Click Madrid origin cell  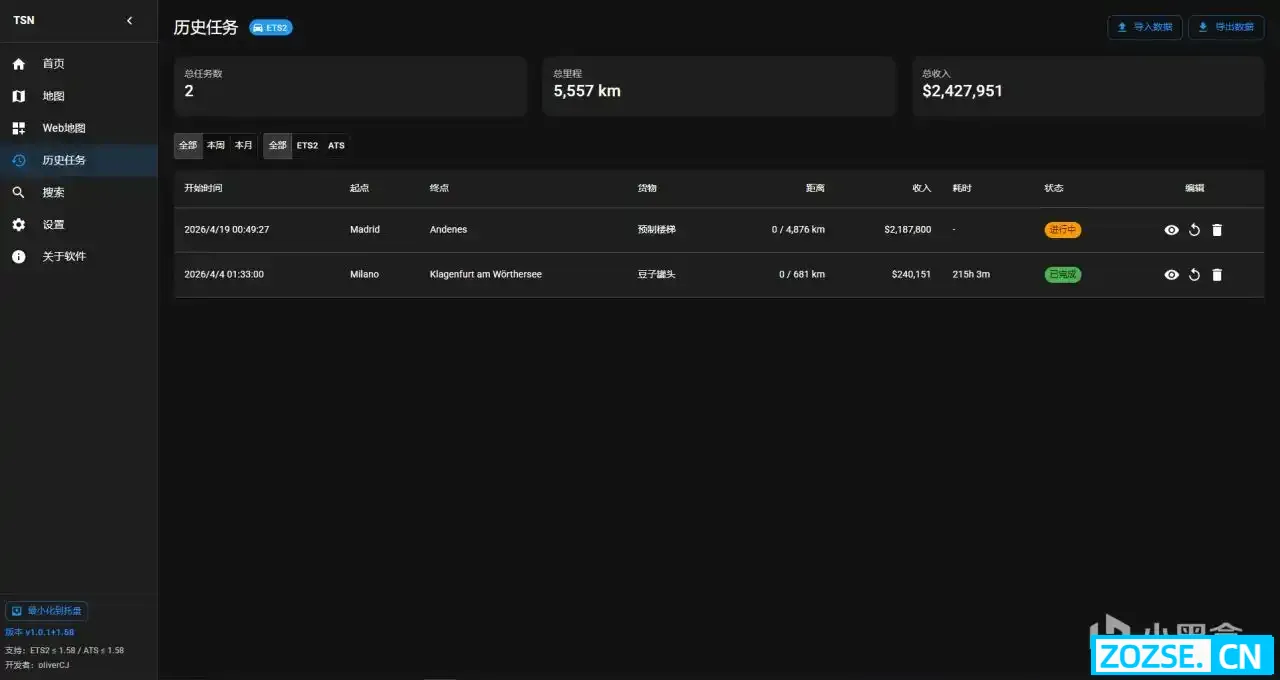coord(365,230)
